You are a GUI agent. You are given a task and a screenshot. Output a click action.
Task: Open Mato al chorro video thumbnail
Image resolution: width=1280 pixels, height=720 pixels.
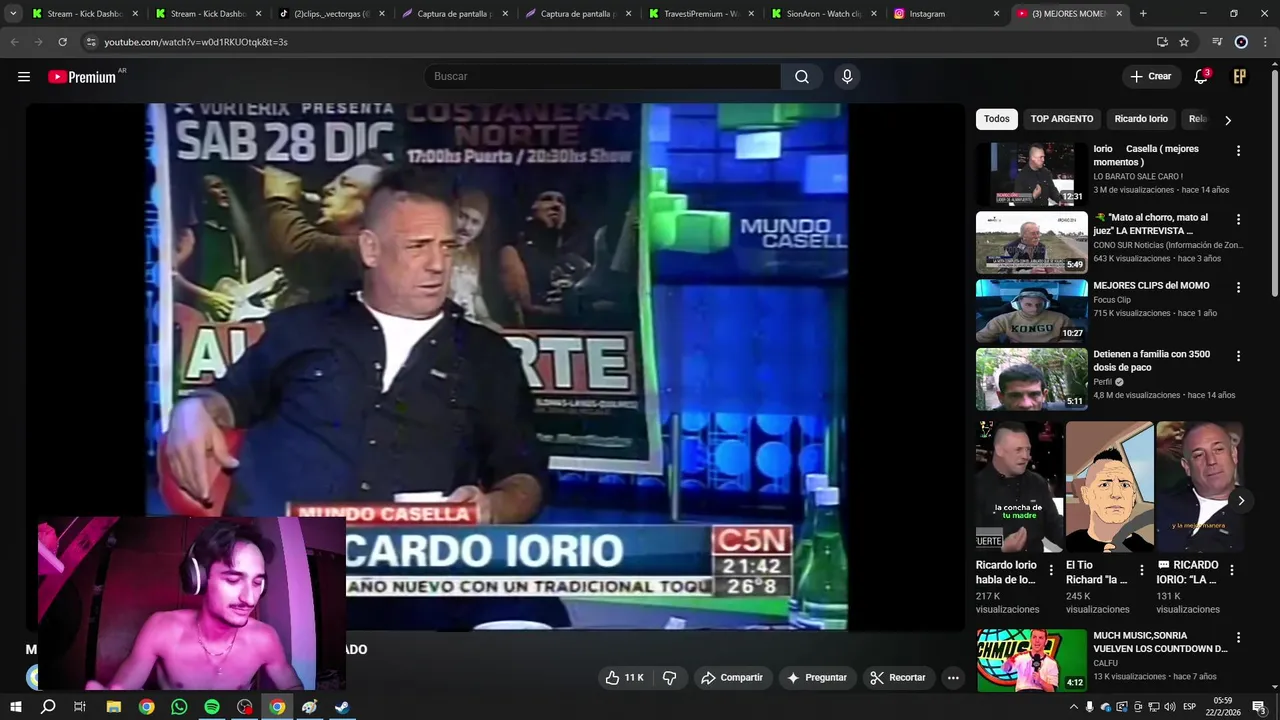pyautogui.click(x=1031, y=243)
